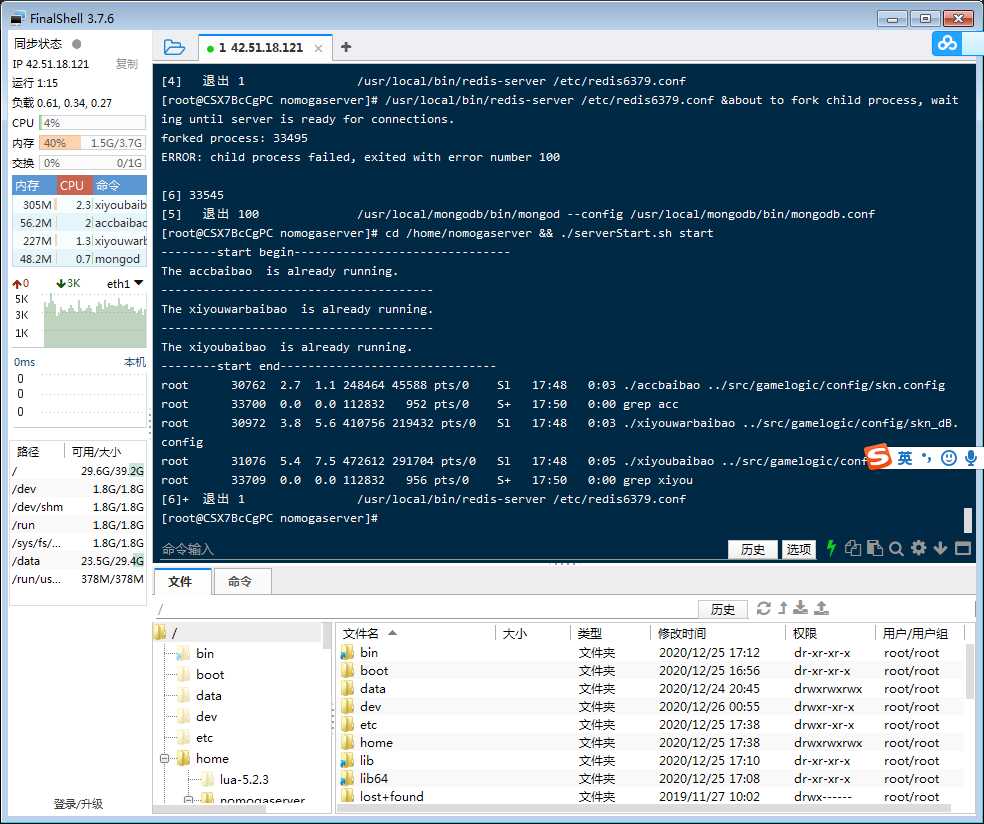
Task: Click the cloud sync icon
Action: pyautogui.click(x=947, y=43)
